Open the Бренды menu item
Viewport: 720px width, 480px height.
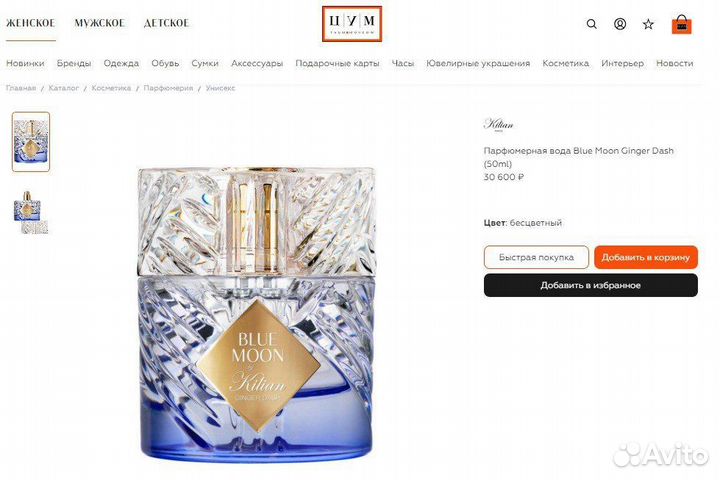(x=74, y=63)
